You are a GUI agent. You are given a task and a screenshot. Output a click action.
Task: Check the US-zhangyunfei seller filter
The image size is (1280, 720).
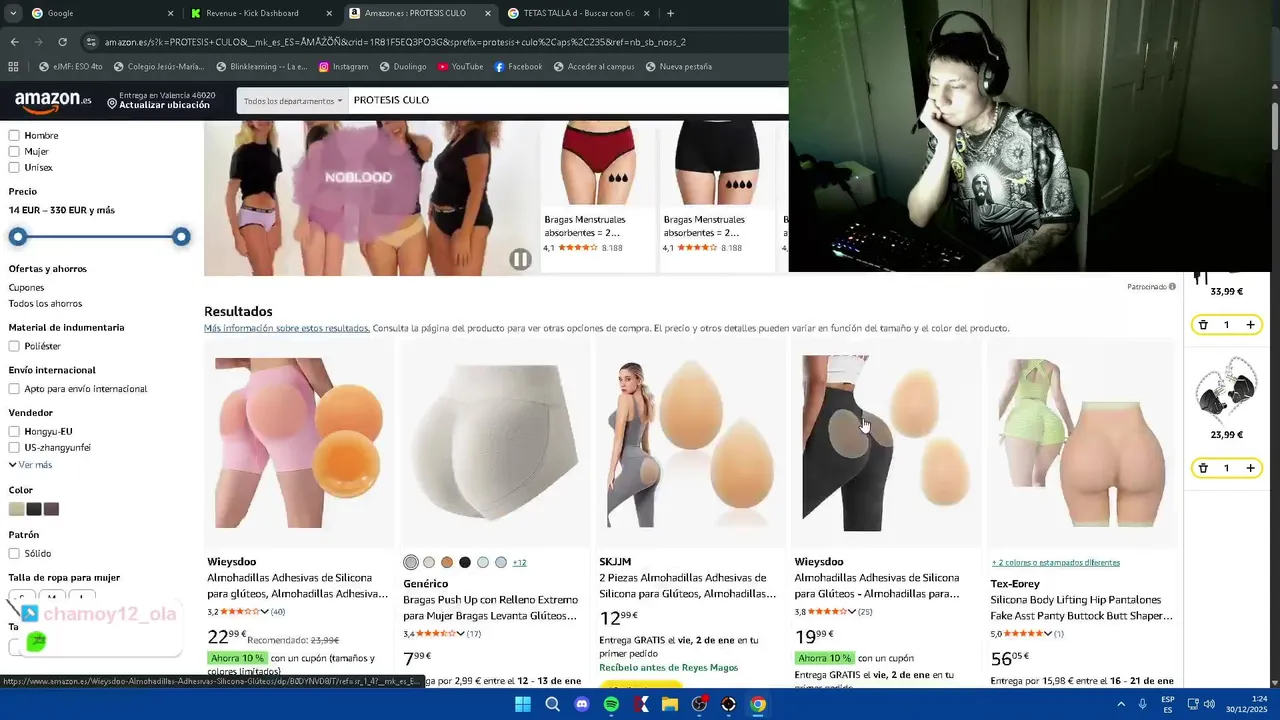click(x=14, y=447)
